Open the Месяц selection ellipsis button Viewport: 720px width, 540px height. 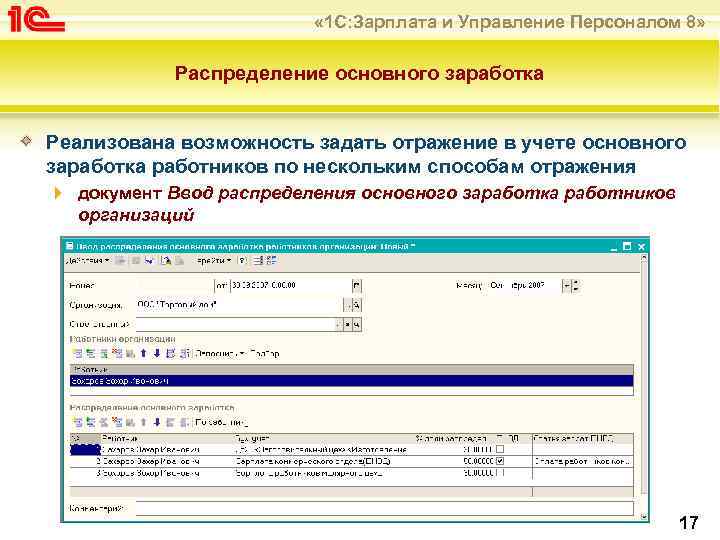point(567,286)
